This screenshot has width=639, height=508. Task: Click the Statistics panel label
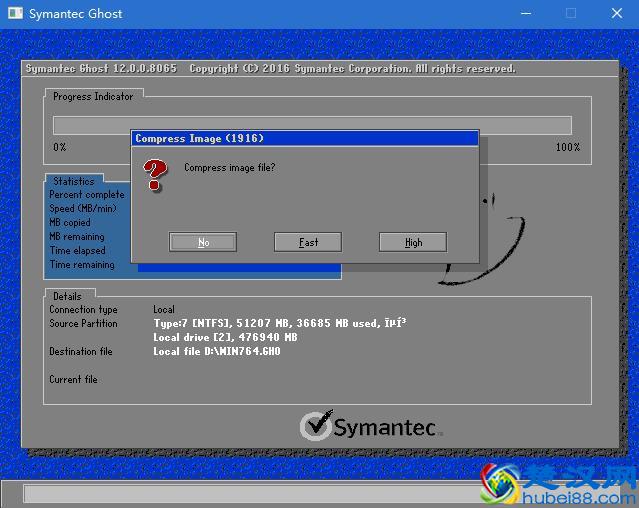pyautogui.click(x=74, y=181)
